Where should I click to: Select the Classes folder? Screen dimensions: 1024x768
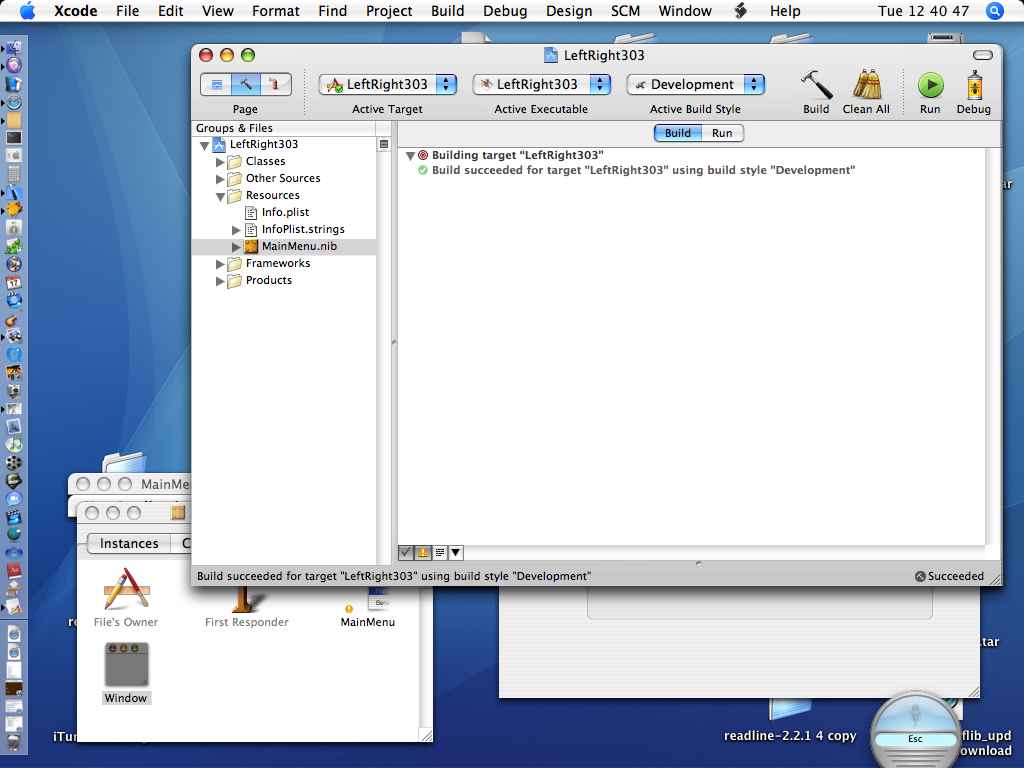click(x=264, y=161)
